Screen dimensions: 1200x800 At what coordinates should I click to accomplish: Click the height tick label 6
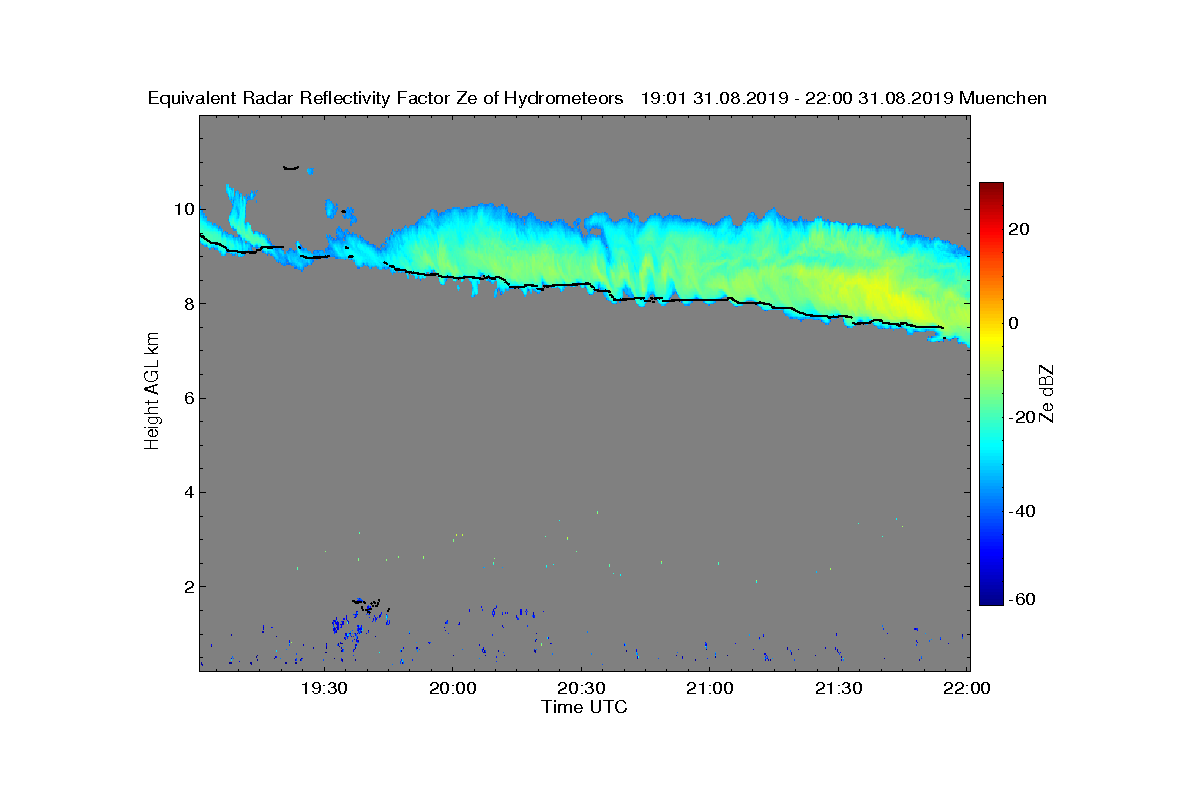tap(187, 398)
